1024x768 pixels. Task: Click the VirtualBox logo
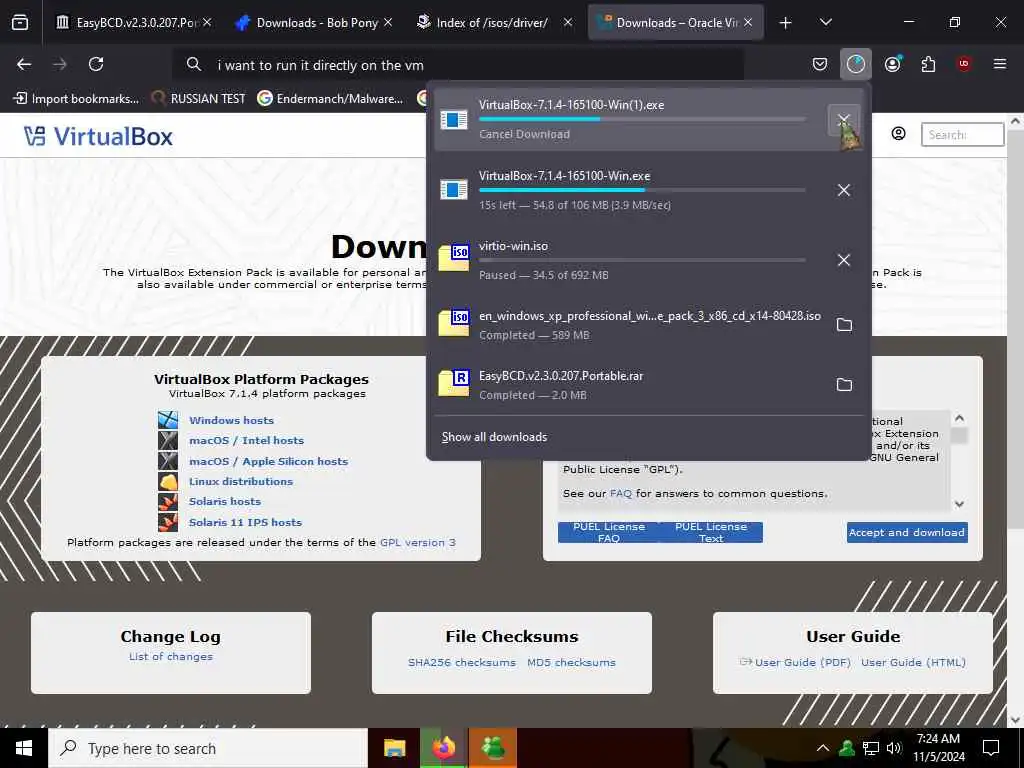(99, 136)
